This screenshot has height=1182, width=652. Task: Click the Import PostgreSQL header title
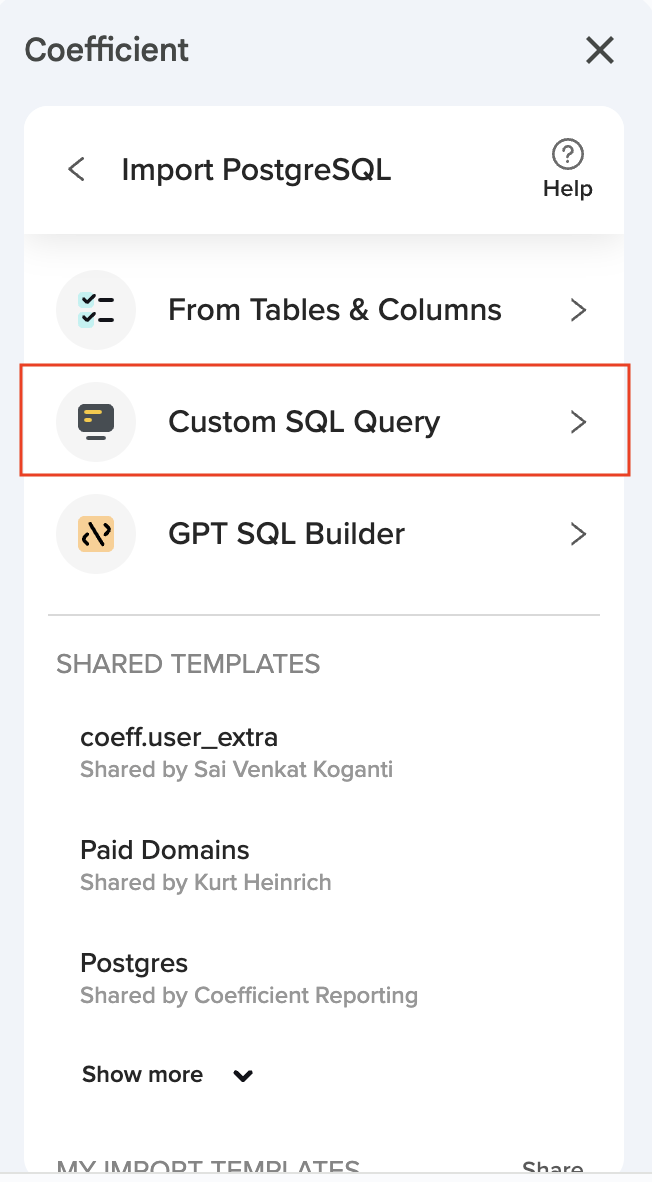click(x=256, y=170)
